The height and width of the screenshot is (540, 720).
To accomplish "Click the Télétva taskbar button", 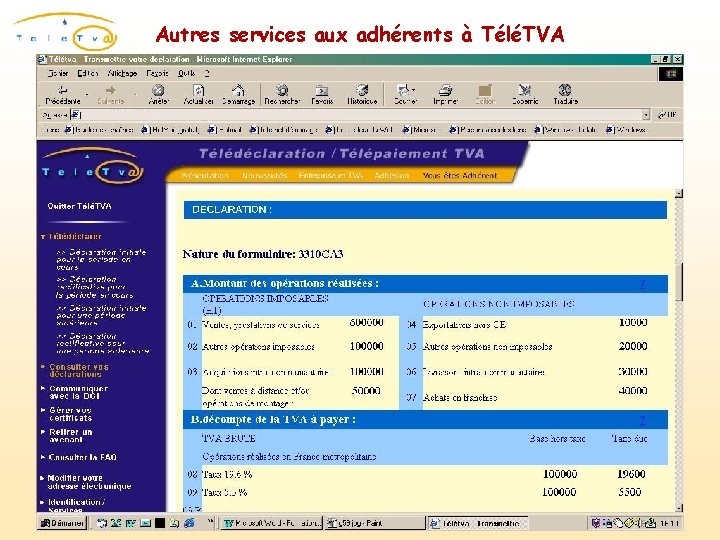I will click(478, 523).
